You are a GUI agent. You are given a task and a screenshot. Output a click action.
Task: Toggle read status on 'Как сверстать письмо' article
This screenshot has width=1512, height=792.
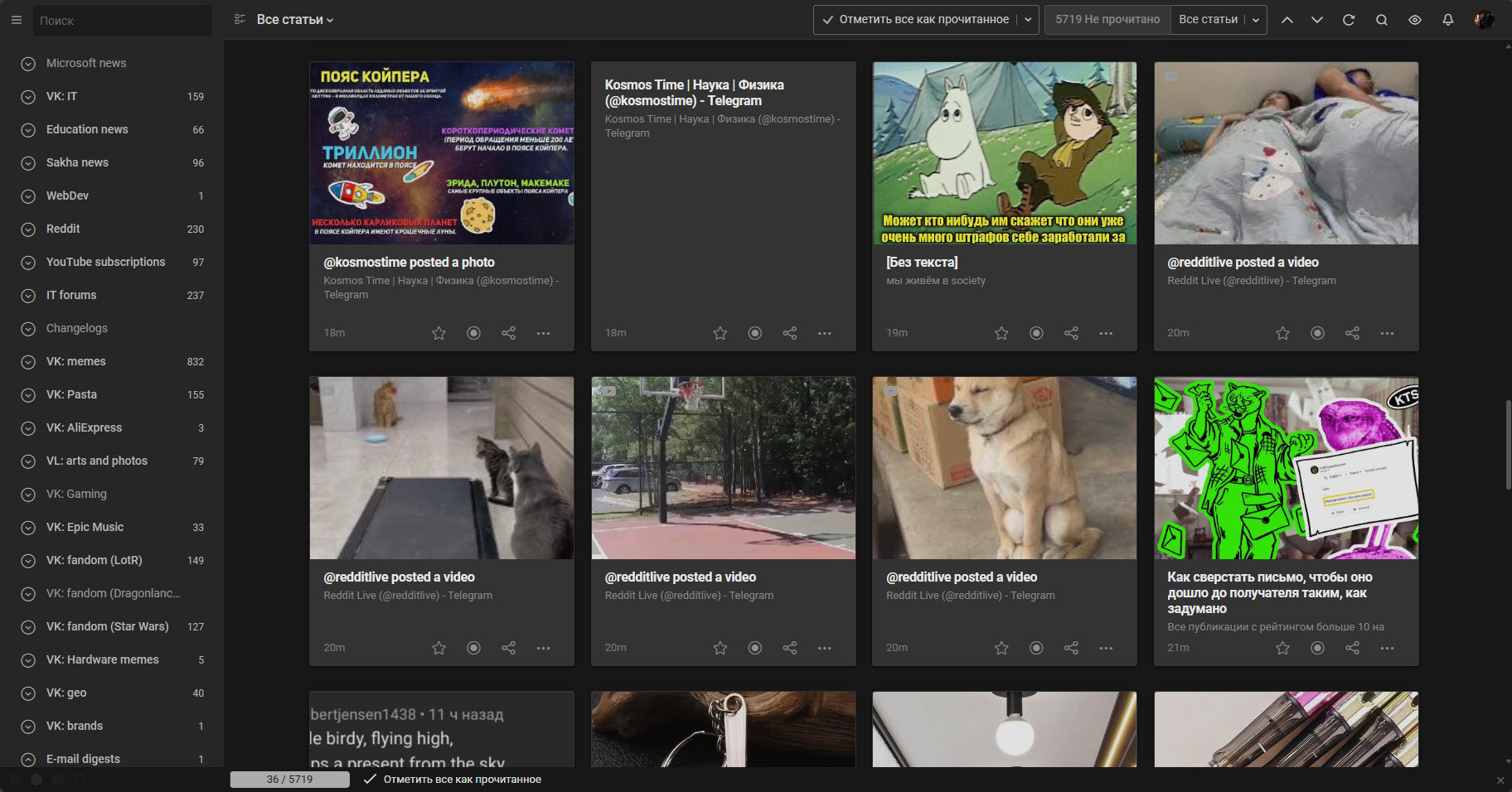point(1318,648)
